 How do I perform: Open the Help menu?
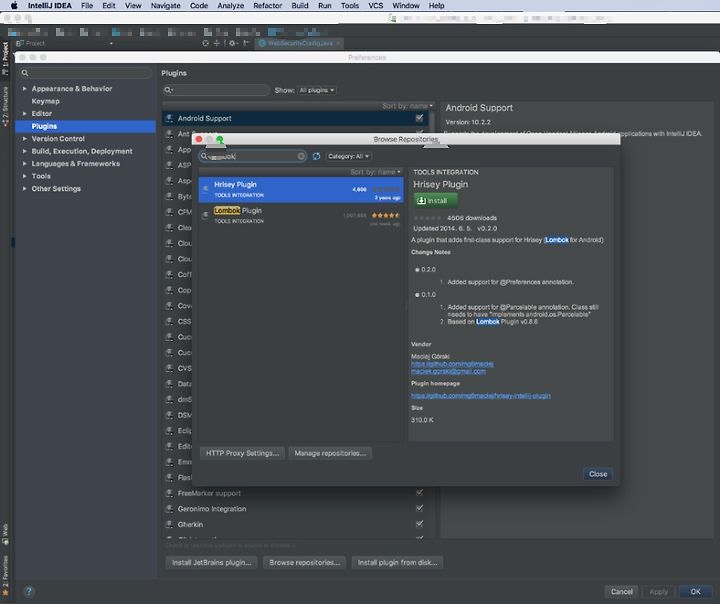click(437, 6)
